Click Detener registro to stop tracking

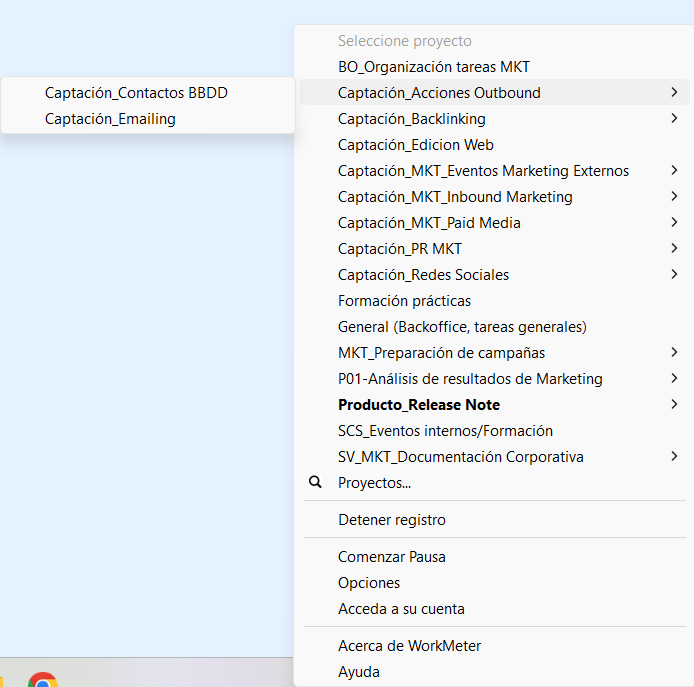tap(392, 520)
